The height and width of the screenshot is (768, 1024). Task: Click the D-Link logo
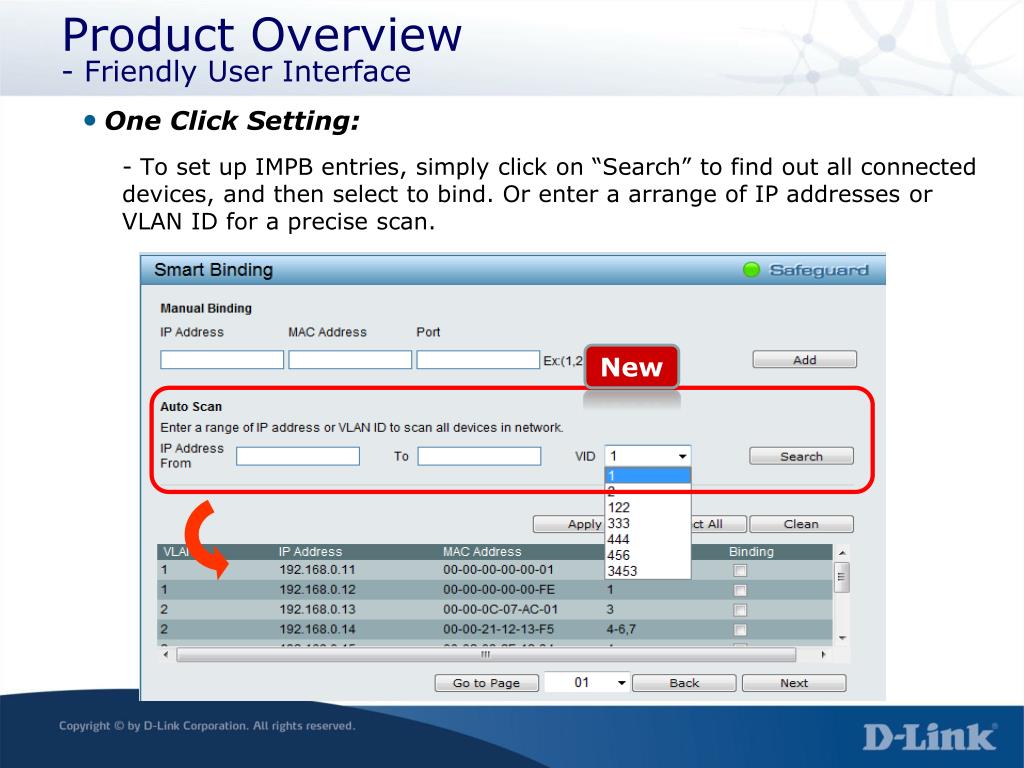click(930, 737)
